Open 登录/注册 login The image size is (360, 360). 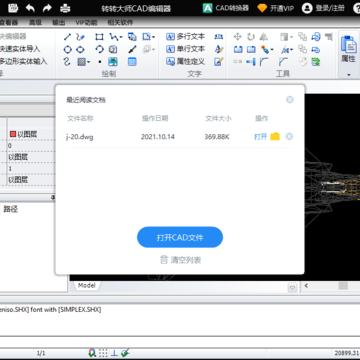coord(323,8)
